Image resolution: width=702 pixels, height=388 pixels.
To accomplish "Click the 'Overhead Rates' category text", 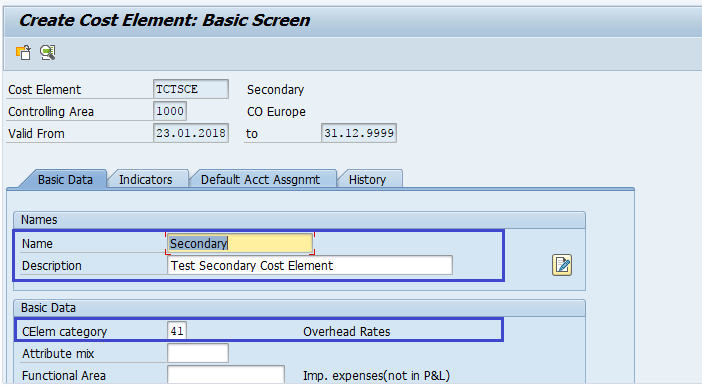I will coord(347,332).
